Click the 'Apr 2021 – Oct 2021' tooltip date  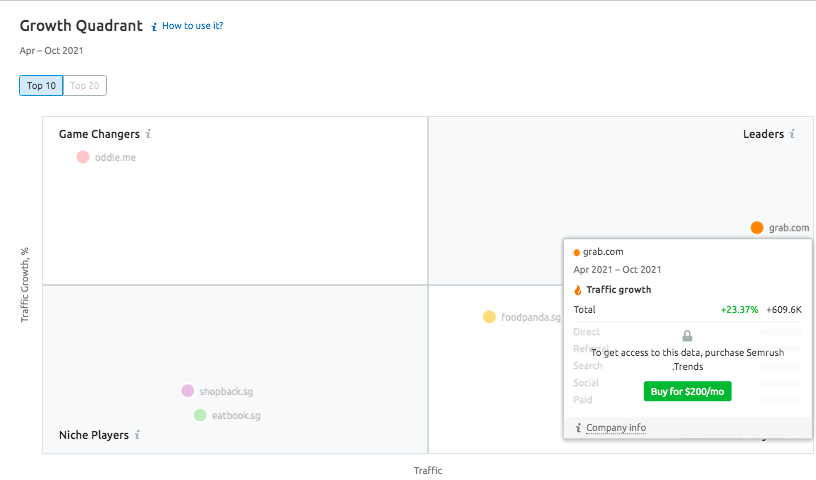pyautogui.click(x=617, y=270)
